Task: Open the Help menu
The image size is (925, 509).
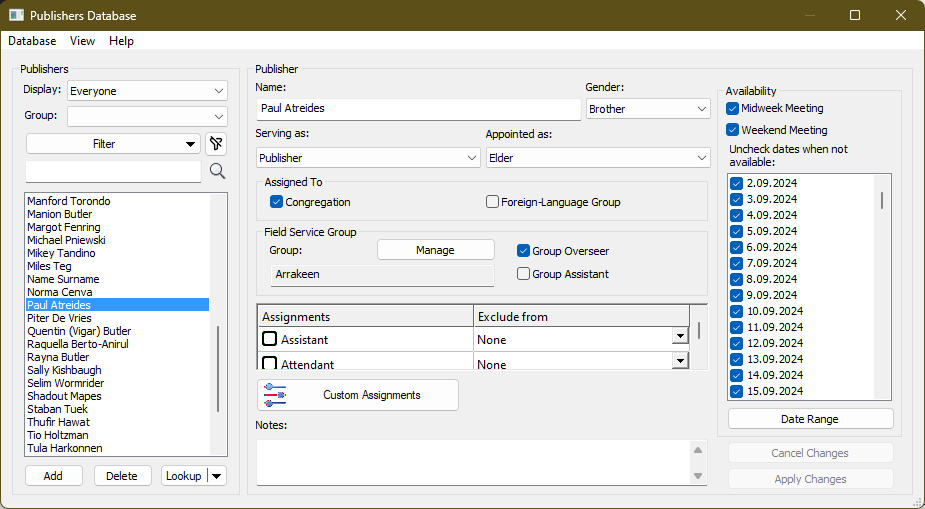Action: (x=121, y=41)
